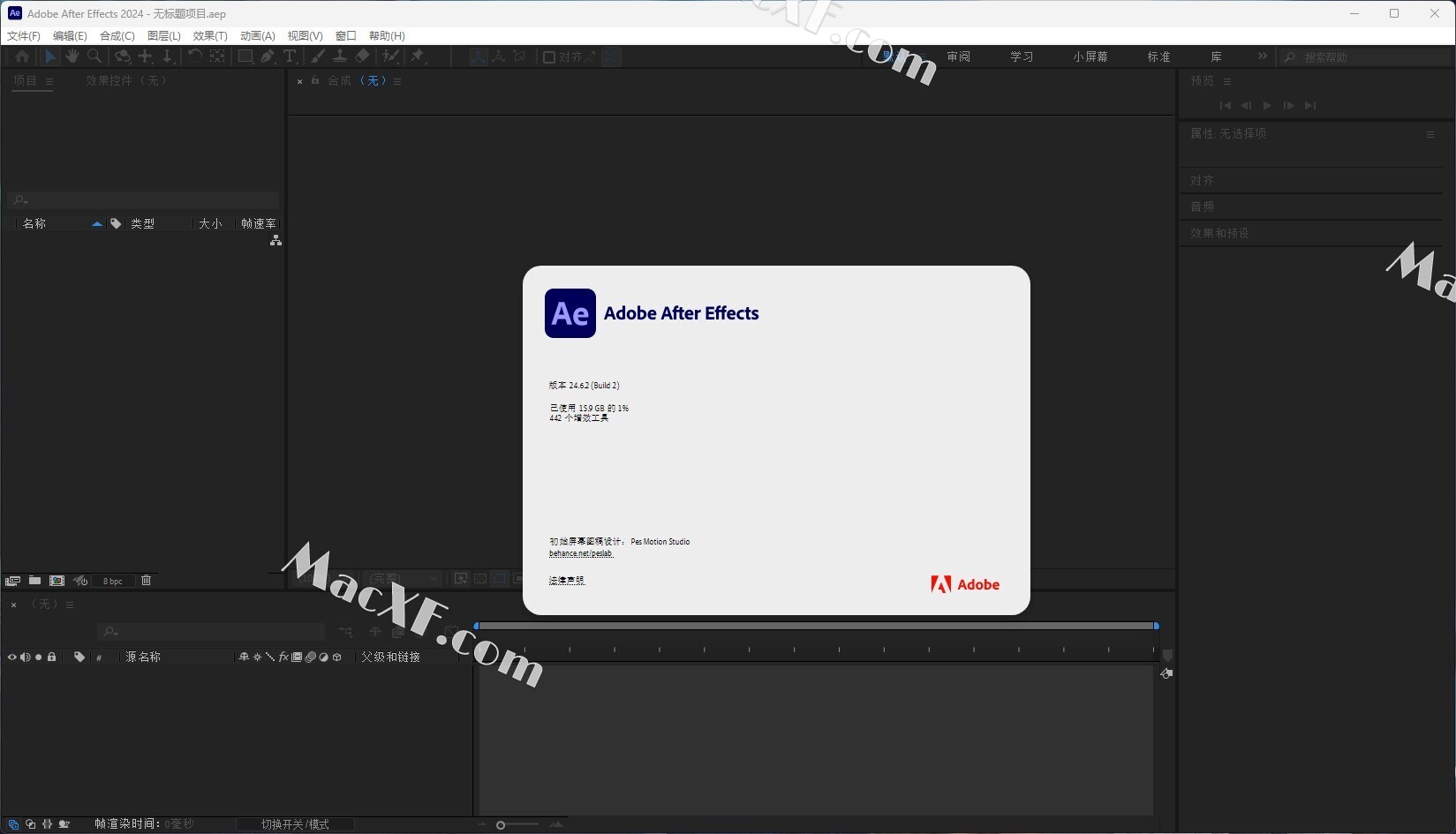Open the timeline panel menu

70,605
